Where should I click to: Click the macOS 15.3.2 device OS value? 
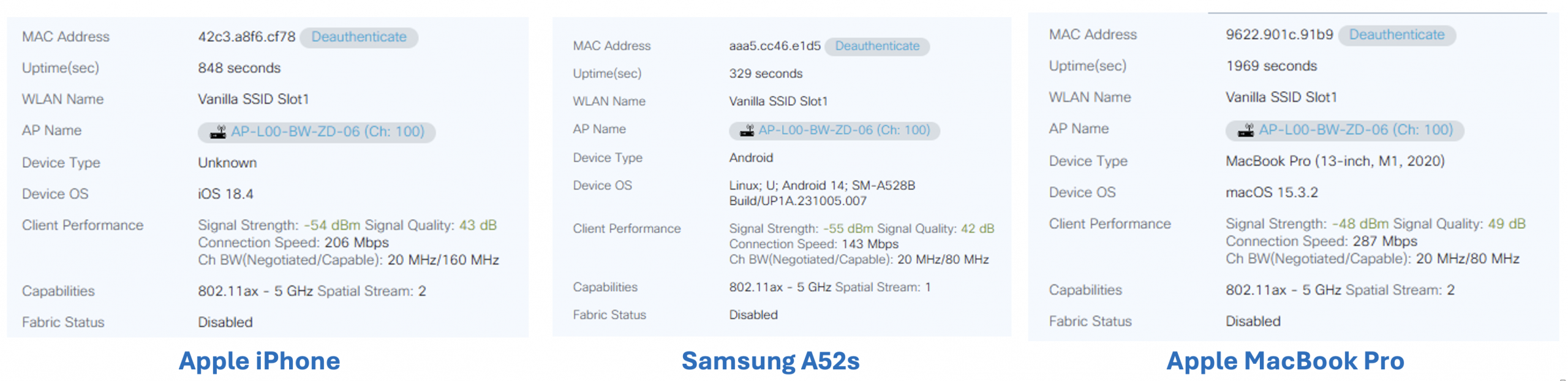(1271, 193)
